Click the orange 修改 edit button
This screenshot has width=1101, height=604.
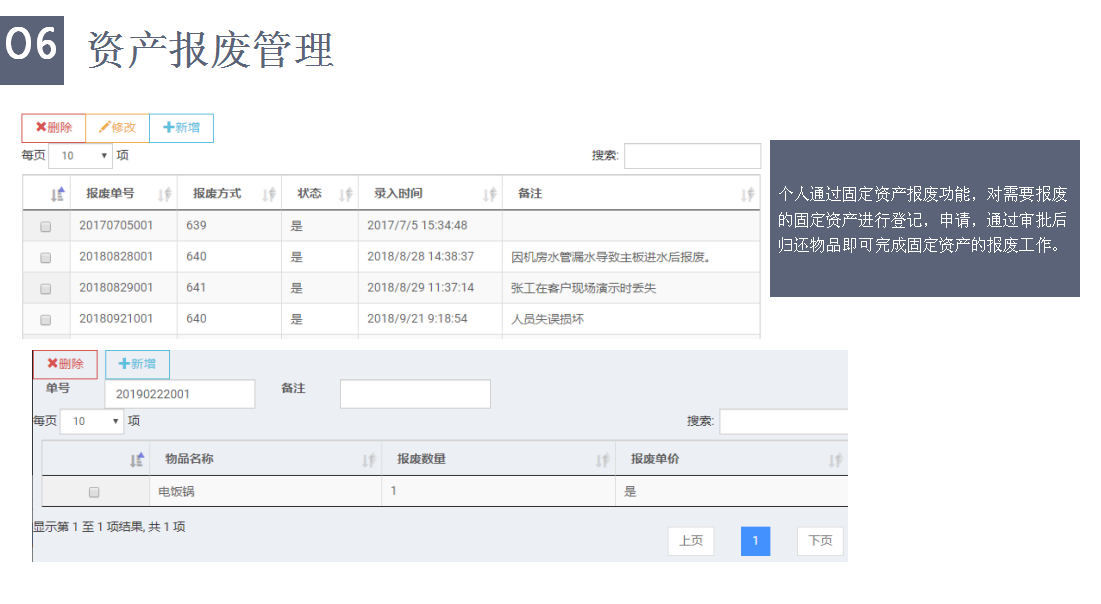(x=117, y=128)
